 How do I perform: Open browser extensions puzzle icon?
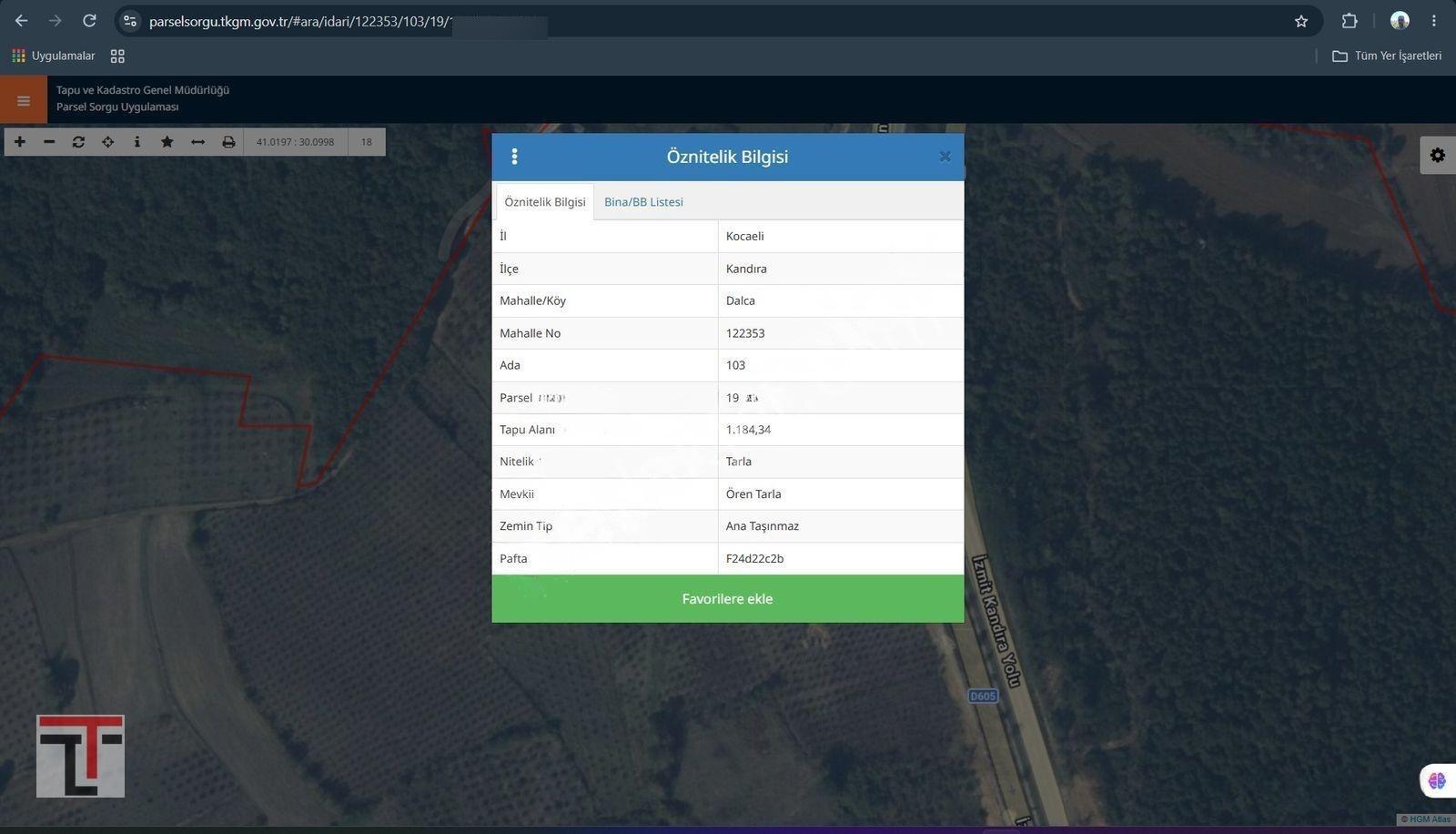click(x=1350, y=21)
